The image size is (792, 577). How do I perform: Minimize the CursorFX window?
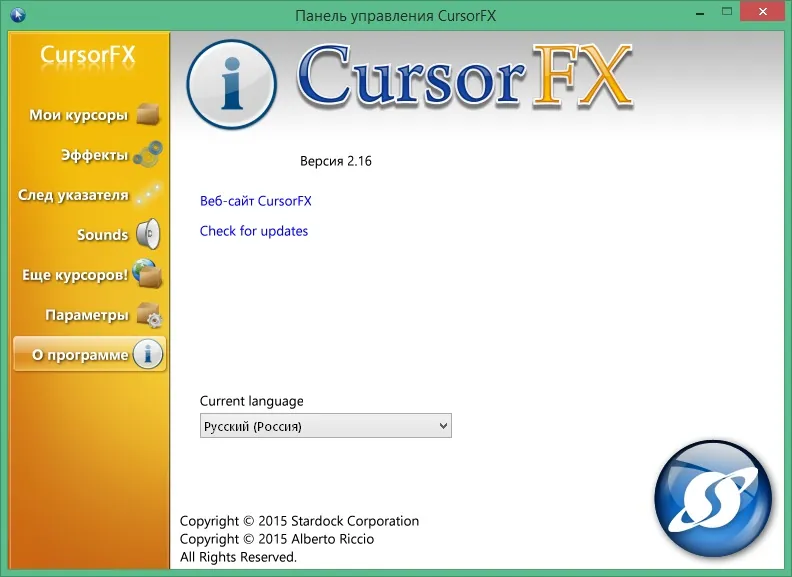tap(700, 13)
